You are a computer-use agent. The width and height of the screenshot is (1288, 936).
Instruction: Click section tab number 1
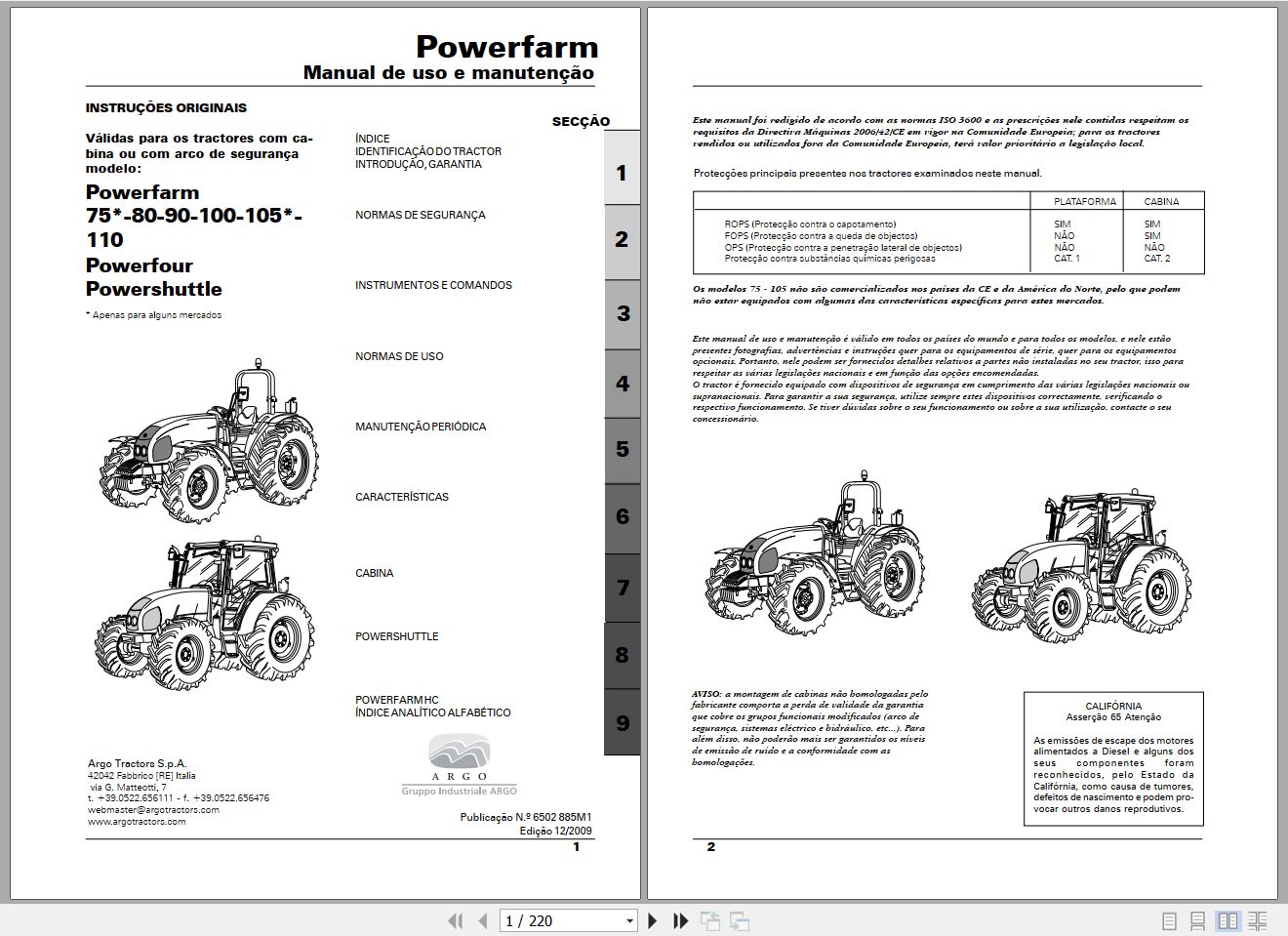click(x=622, y=168)
